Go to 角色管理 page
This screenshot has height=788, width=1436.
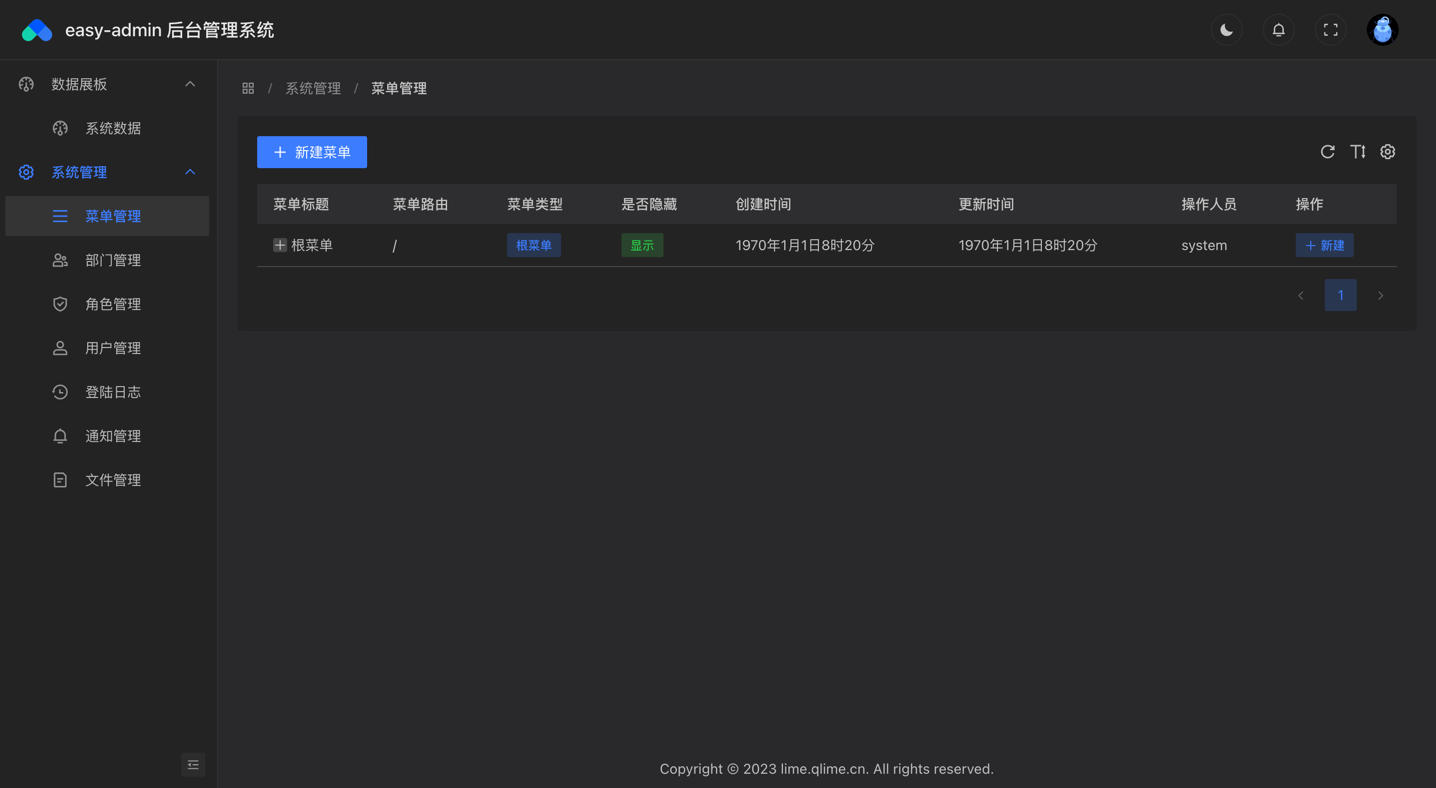click(112, 304)
